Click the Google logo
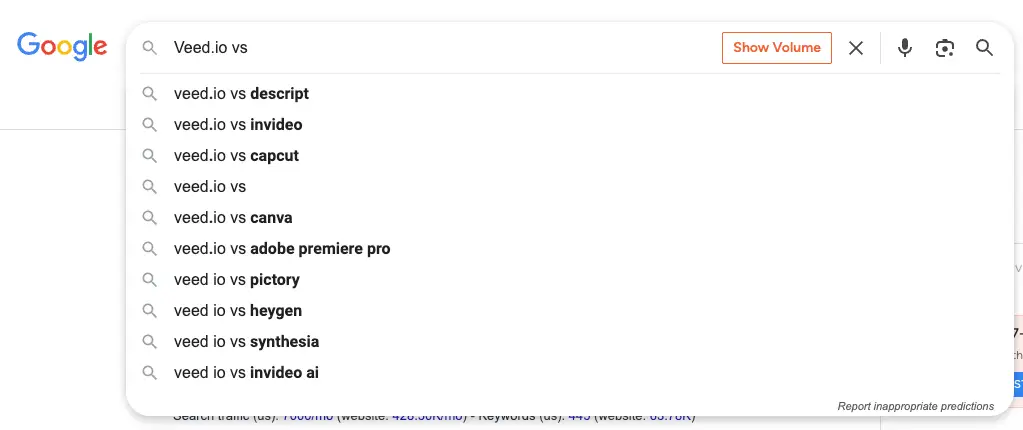Viewport: 1023px width, 430px height. tap(62, 46)
